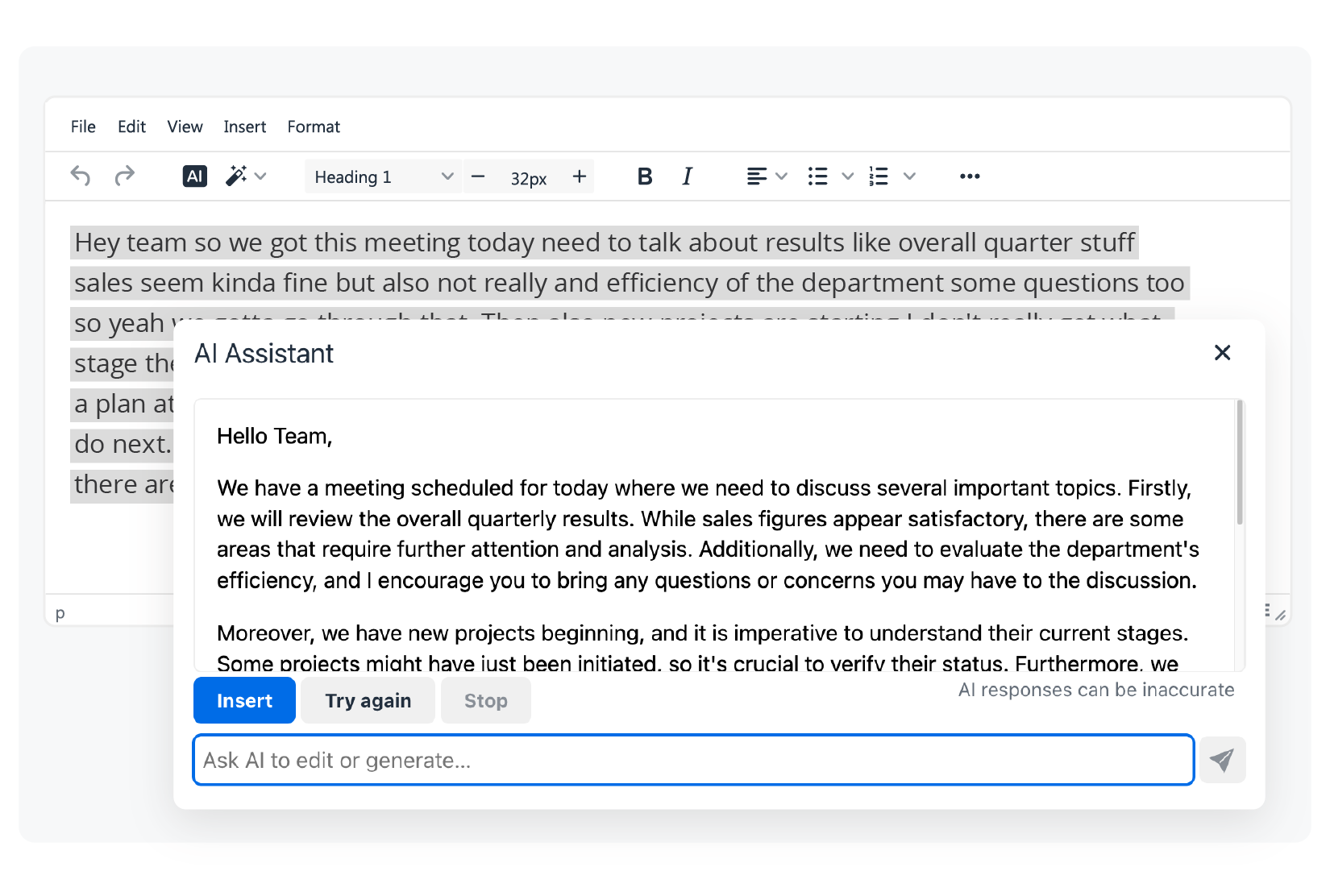Open the File menu

click(x=83, y=127)
